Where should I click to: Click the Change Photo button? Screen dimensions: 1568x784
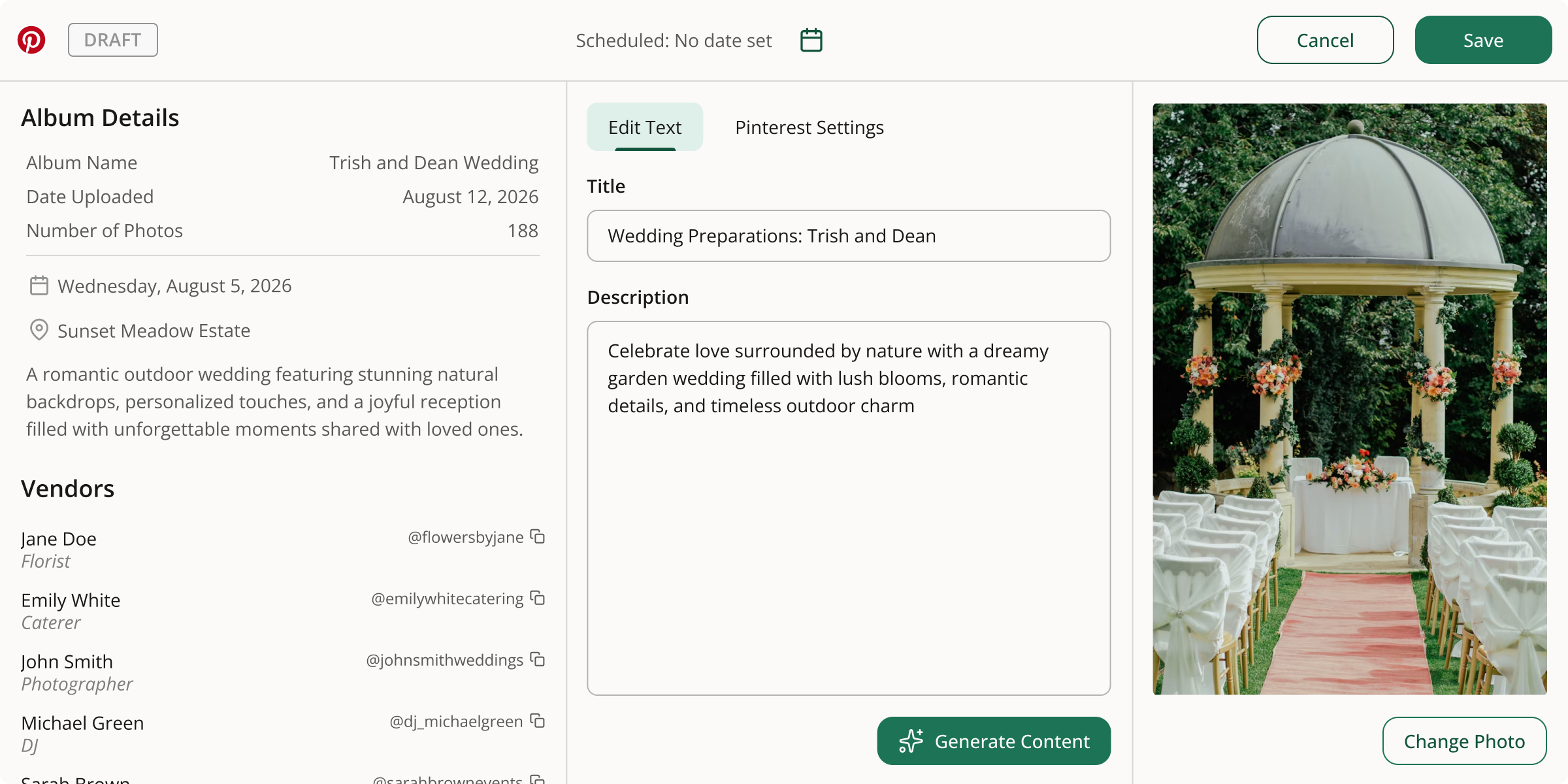[x=1465, y=741]
